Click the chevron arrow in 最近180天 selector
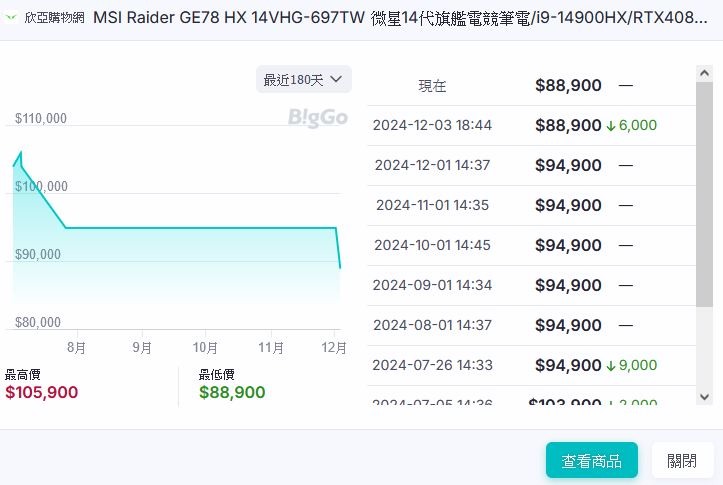723x485 pixels. (x=335, y=79)
